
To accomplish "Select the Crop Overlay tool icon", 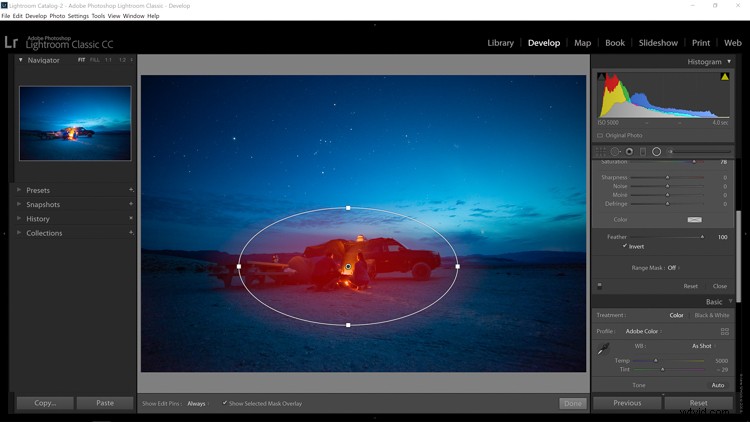I will pyautogui.click(x=600, y=152).
